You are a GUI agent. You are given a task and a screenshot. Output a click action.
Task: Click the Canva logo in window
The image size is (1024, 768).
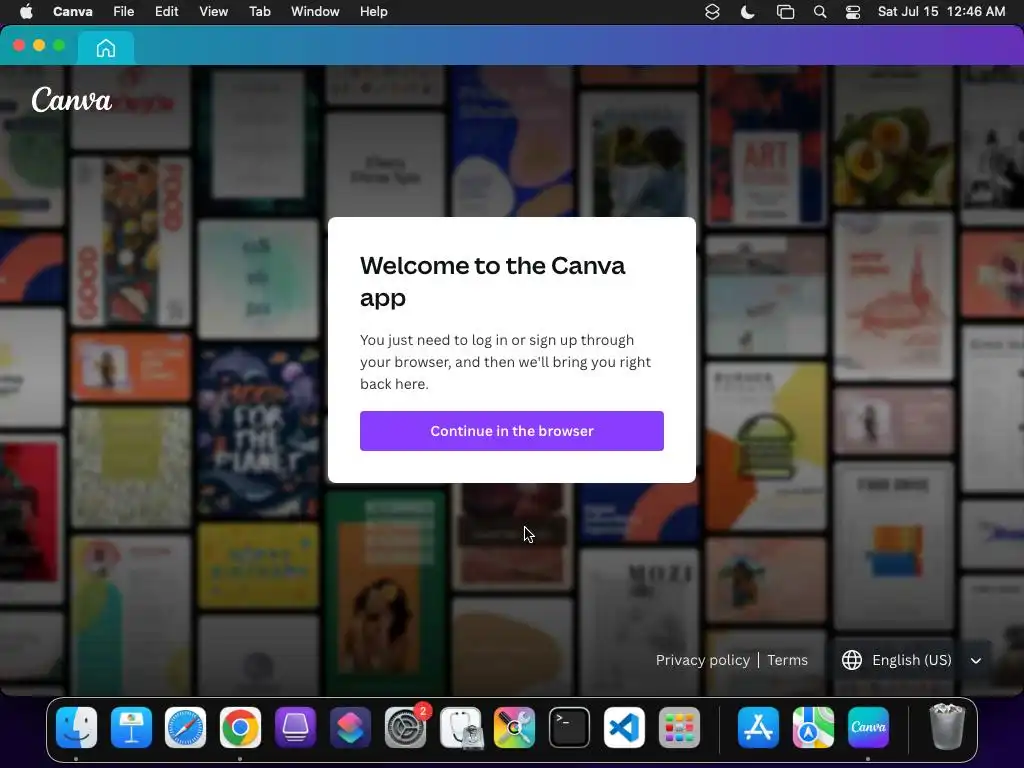pos(72,100)
